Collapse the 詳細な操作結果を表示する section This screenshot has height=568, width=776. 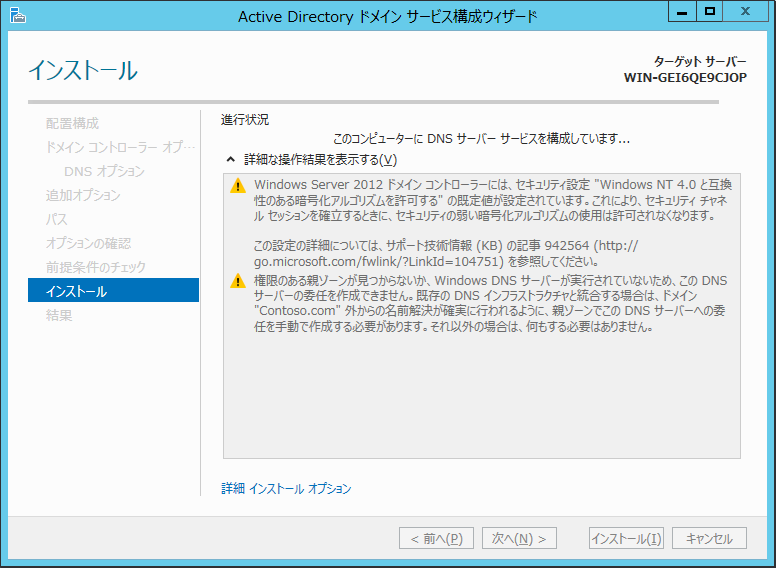pos(231,160)
